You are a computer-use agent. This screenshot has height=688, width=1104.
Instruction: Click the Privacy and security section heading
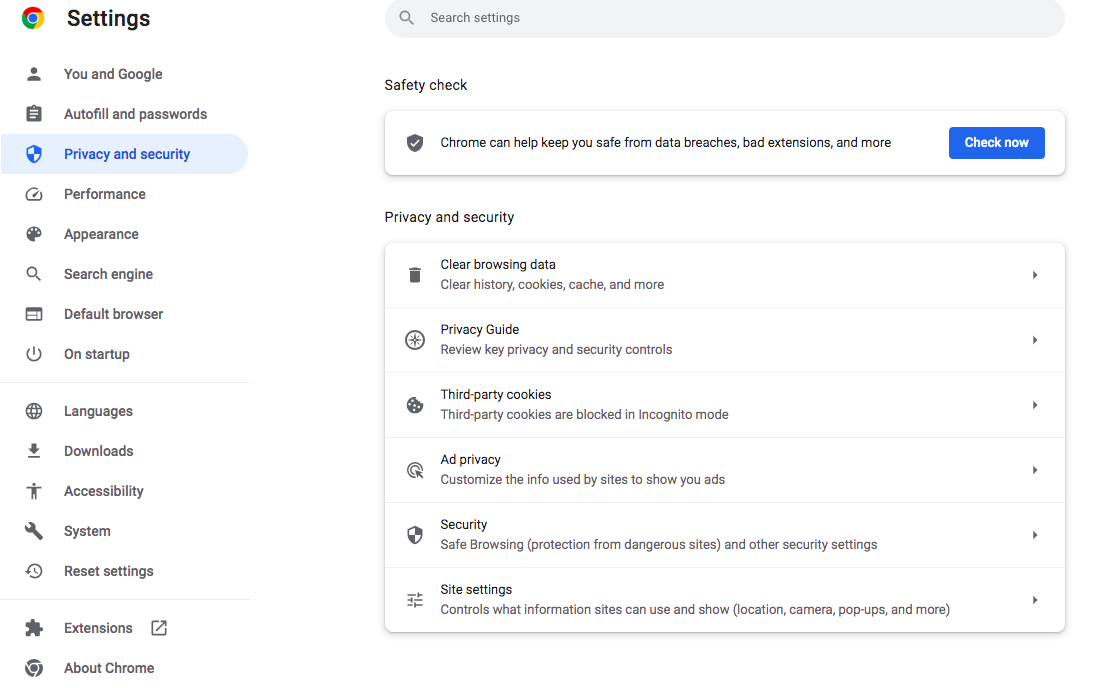[x=449, y=217]
